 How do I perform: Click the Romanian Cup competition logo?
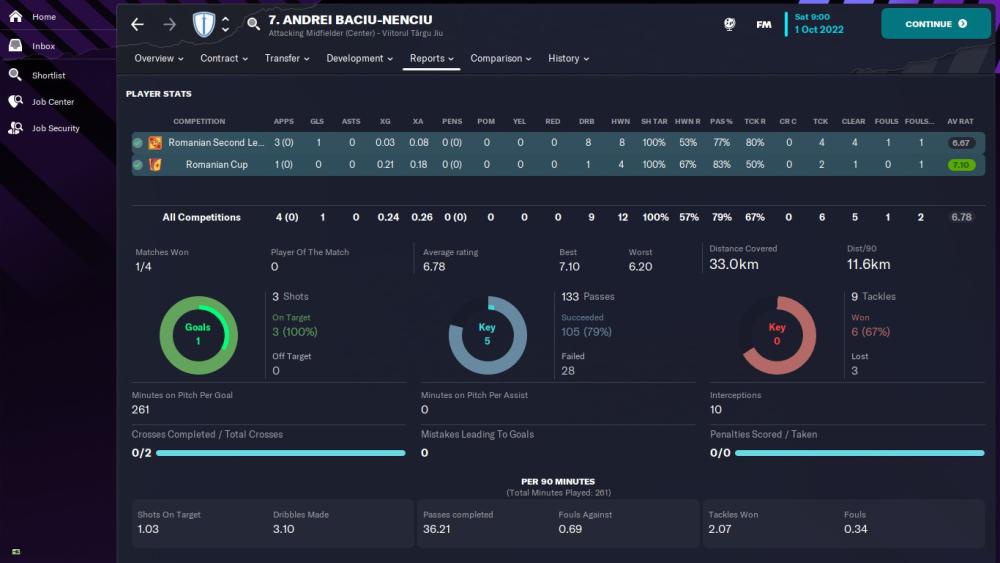pyautogui.click(x=156, y=164)
